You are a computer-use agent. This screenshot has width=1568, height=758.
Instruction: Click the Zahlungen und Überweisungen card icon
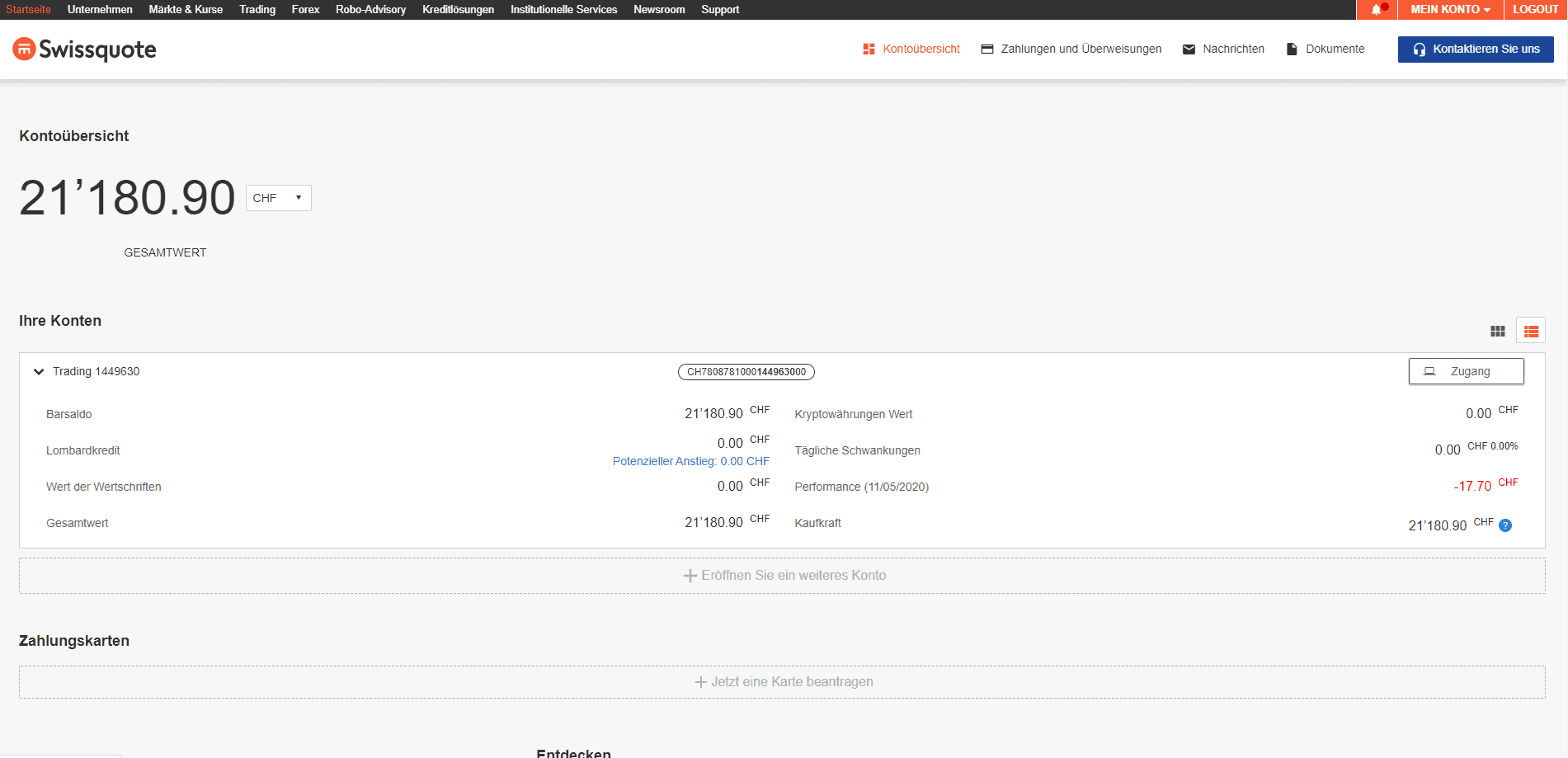click(x=986, y=49)
